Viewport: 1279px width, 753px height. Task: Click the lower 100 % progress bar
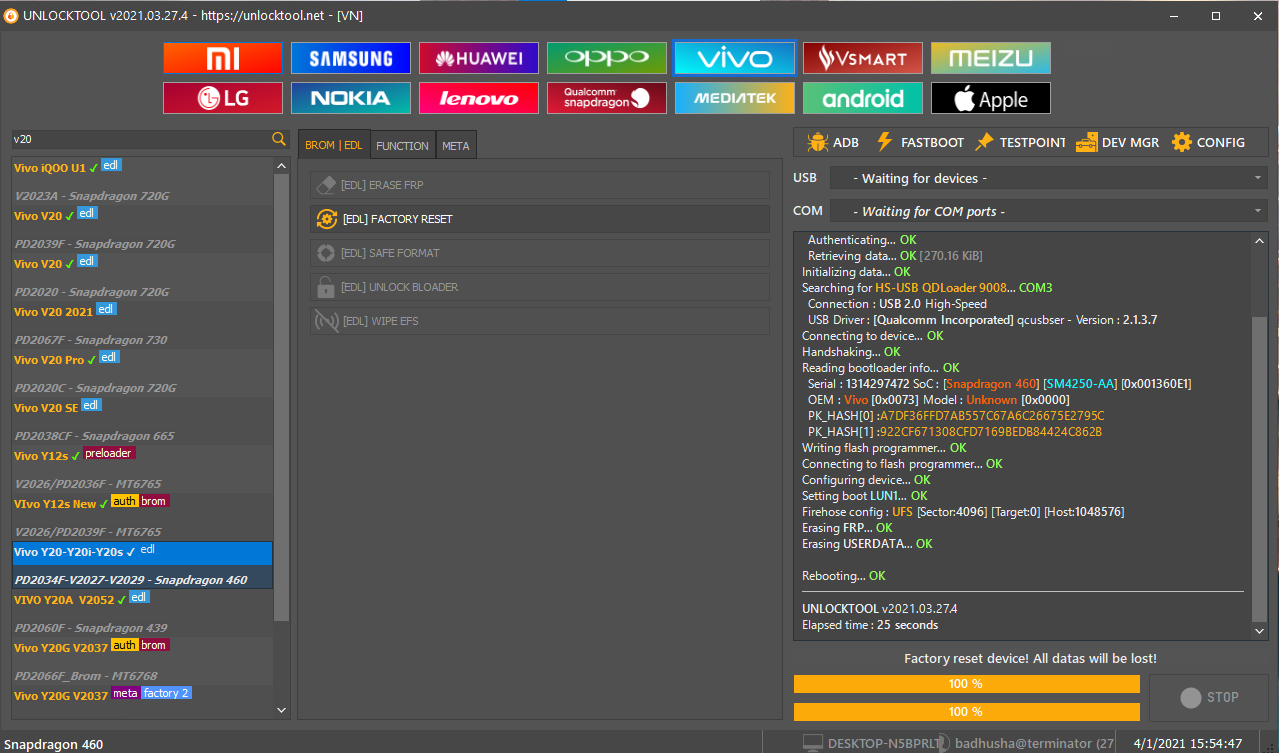click(x=966, y=711)
